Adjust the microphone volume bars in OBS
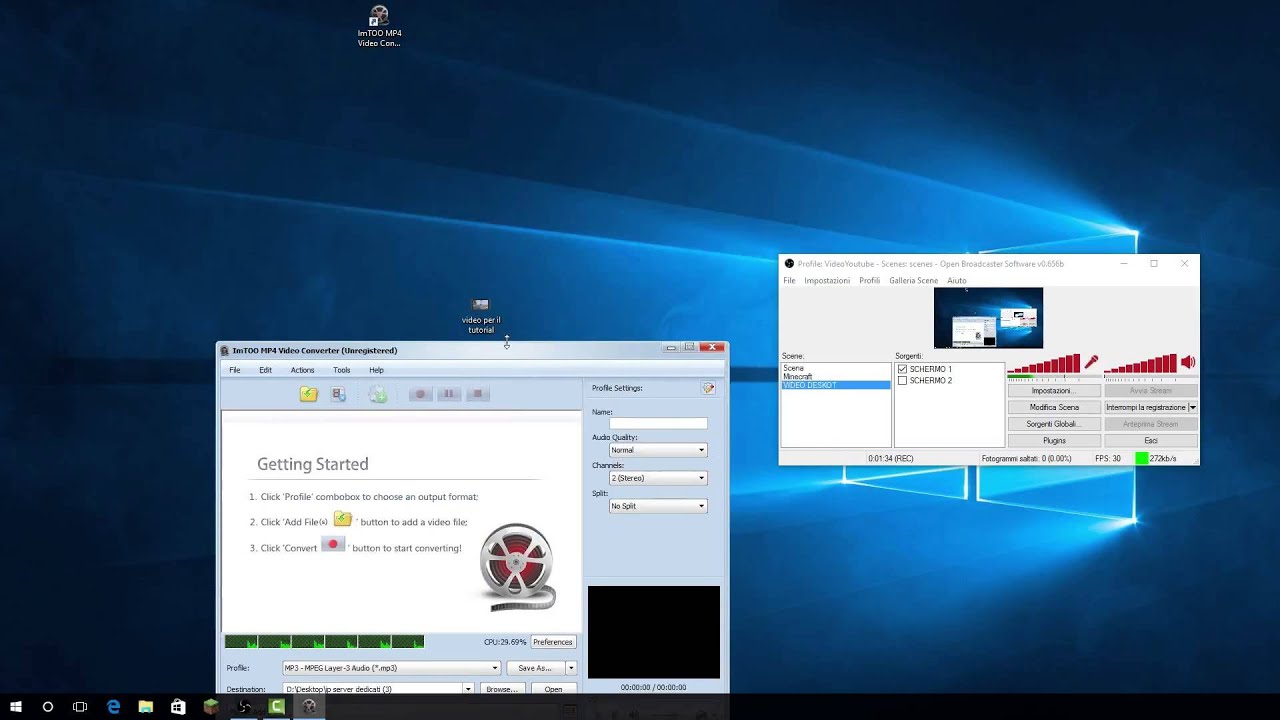The height and width of the screenshot is (720, 1280). (1044, 364)
